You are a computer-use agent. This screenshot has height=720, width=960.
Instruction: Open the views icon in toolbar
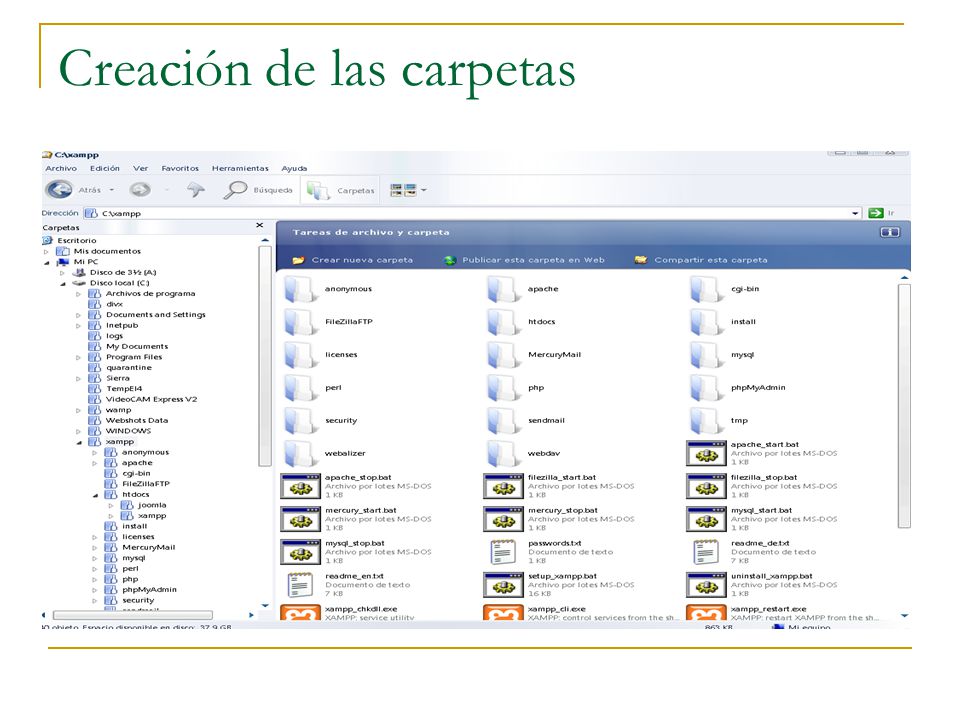point(403,190)
